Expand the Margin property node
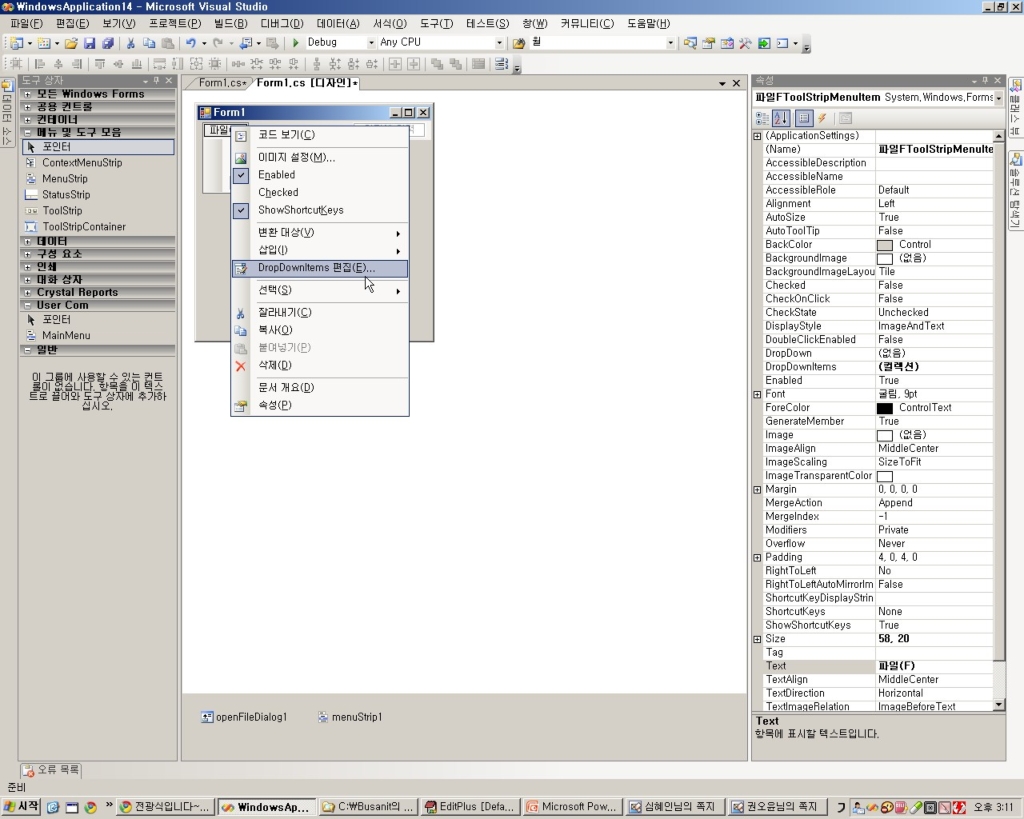This screenshot has width=1024, height=819. click(758, 490)
